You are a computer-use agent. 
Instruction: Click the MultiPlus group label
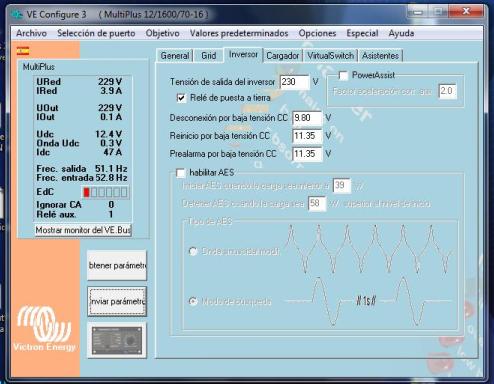[39, 67]
